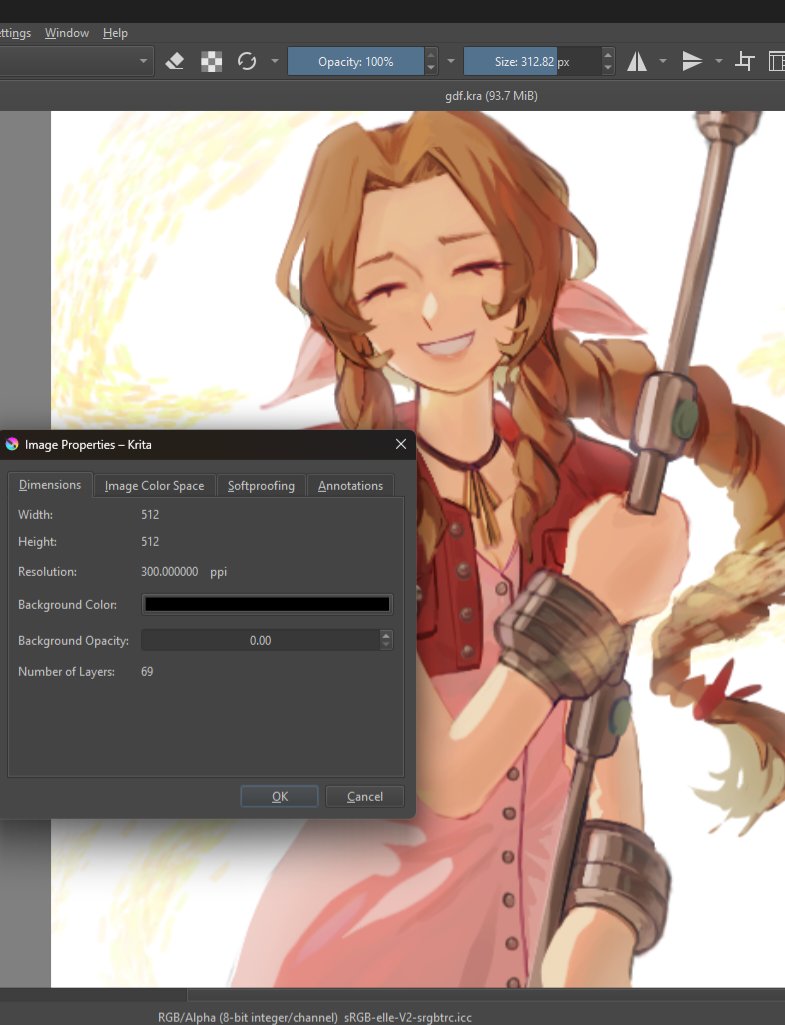
Task: Decrease brush size with down stepper arrow
Action: (x=608, y=68)
